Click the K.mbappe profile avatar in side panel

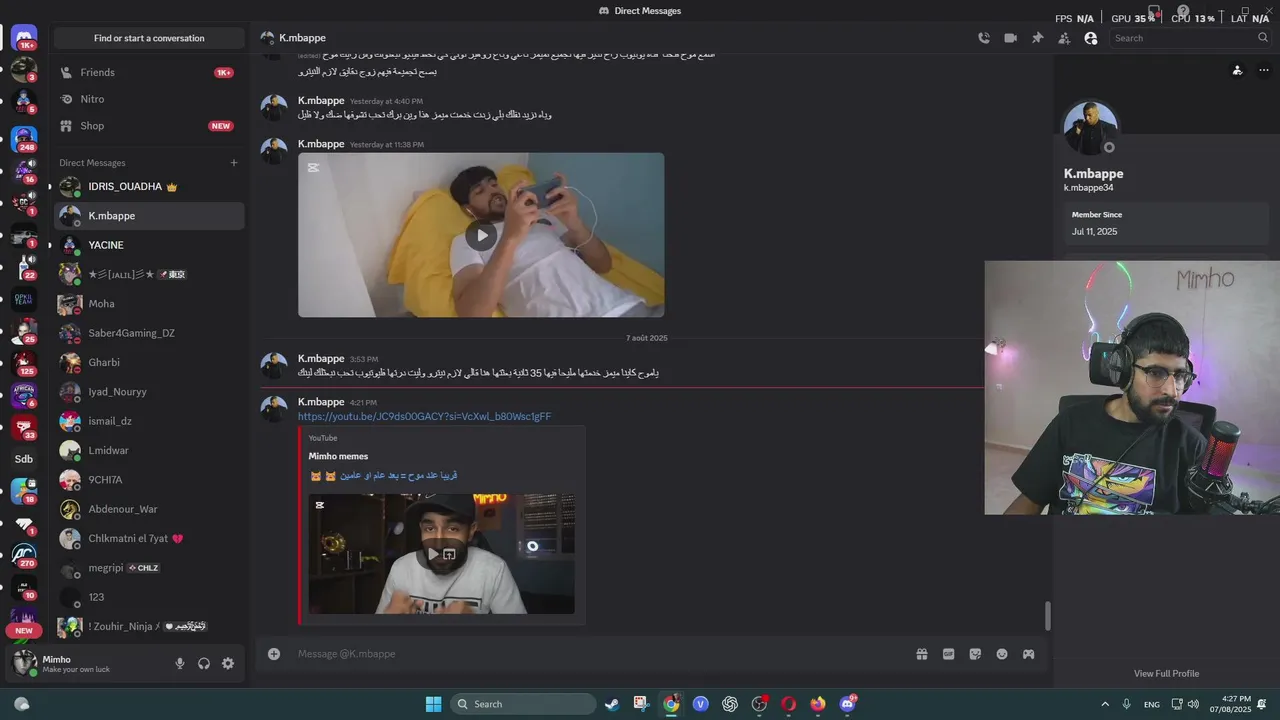click(1090, 128)
